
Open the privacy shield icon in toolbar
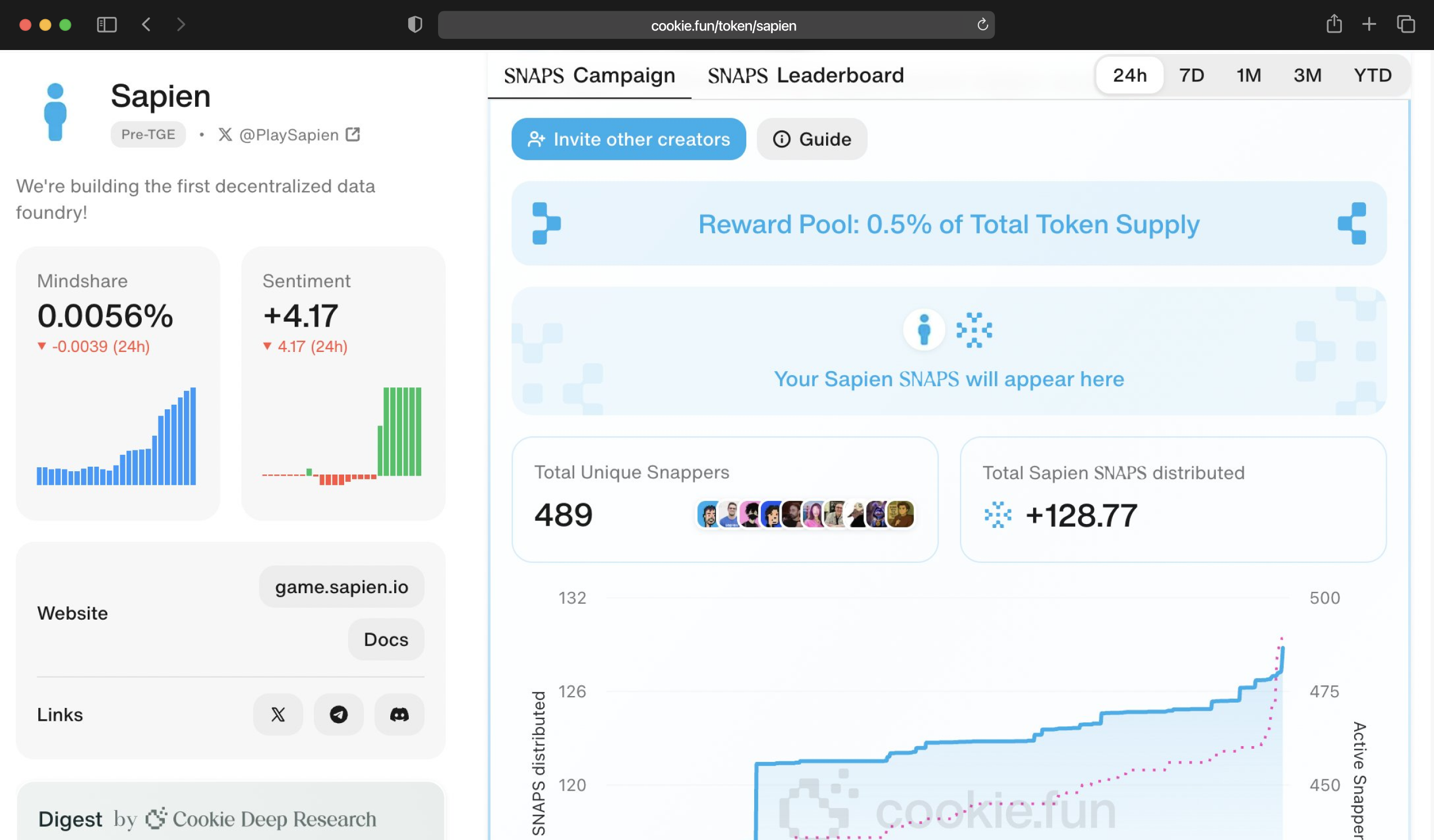tap(415, 25)
